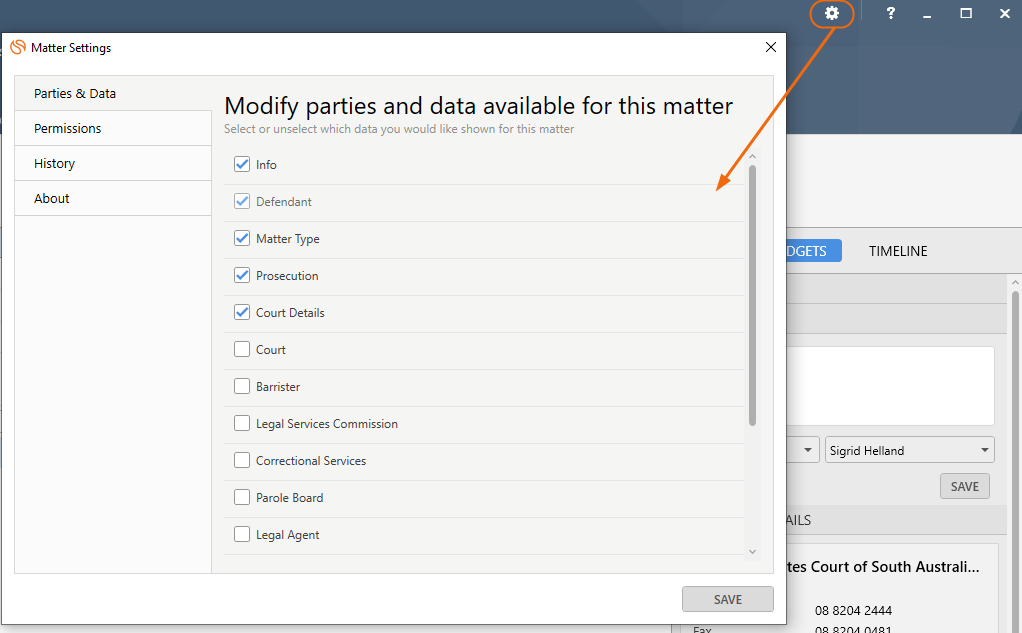Uncheck the Matter Type checkbox
This screenshot has height=633, width=1022.
(x=242, y=239)
